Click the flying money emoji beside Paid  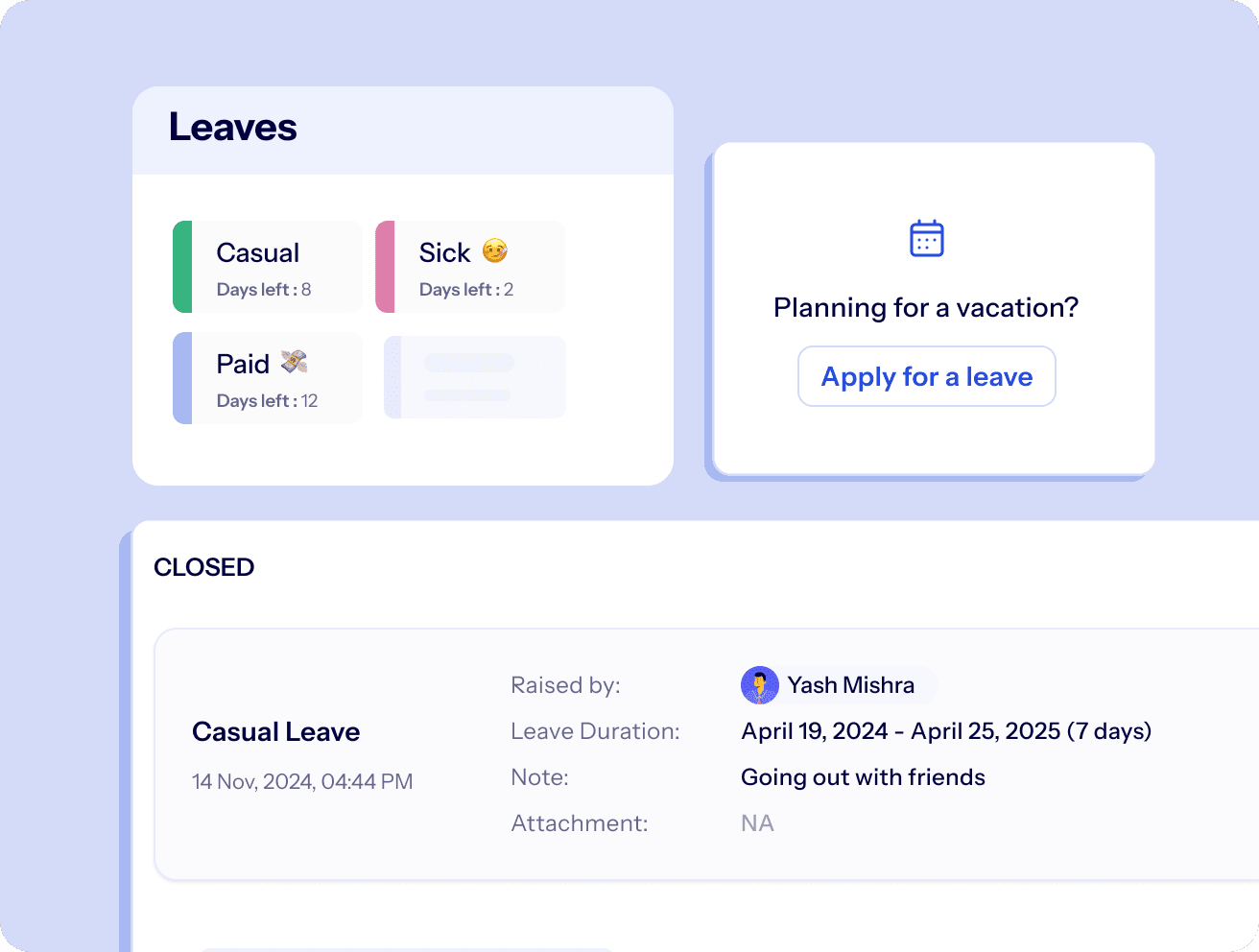click(x=294, y=362)
